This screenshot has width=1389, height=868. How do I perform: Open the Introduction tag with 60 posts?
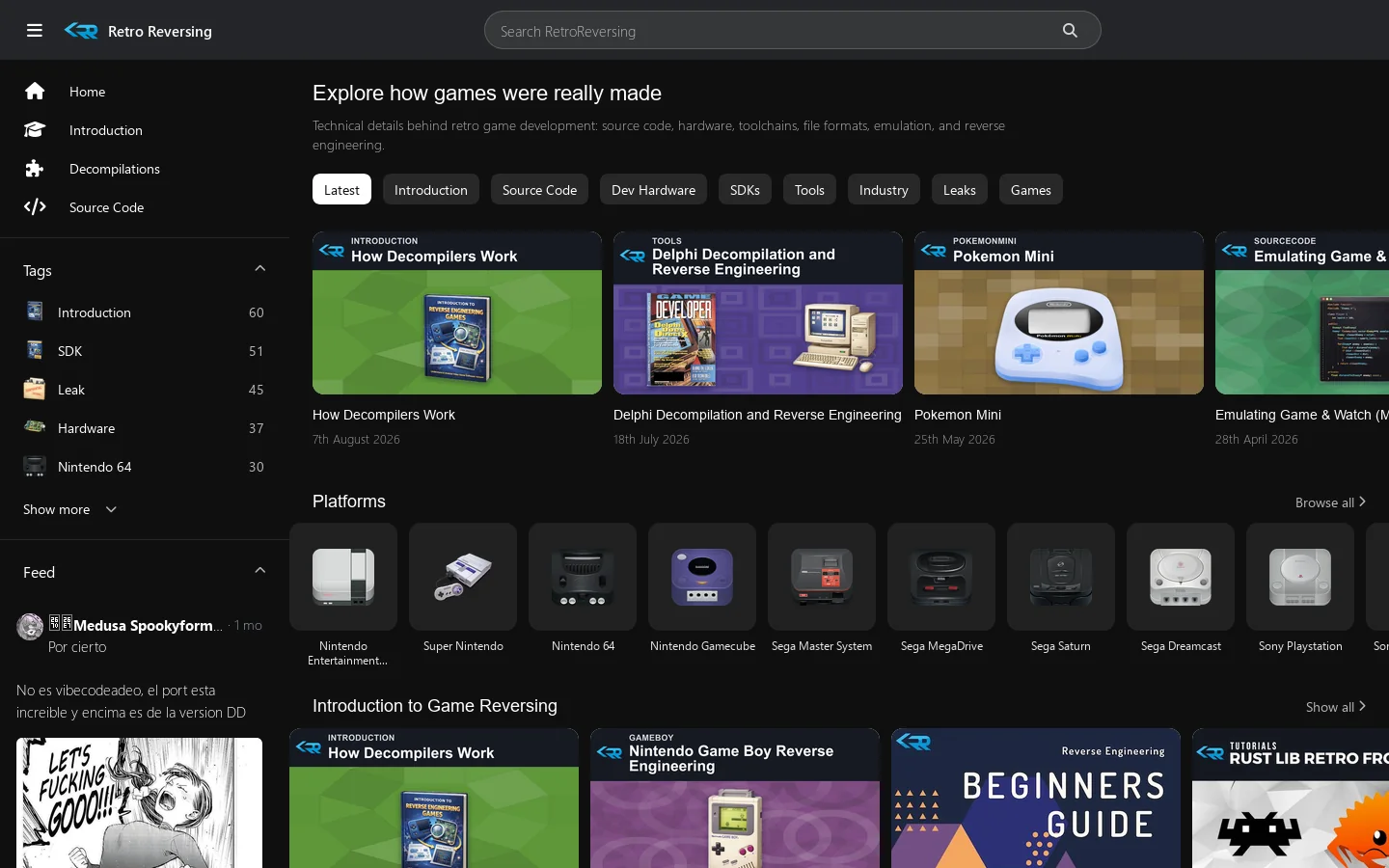[x=144, y=312]
